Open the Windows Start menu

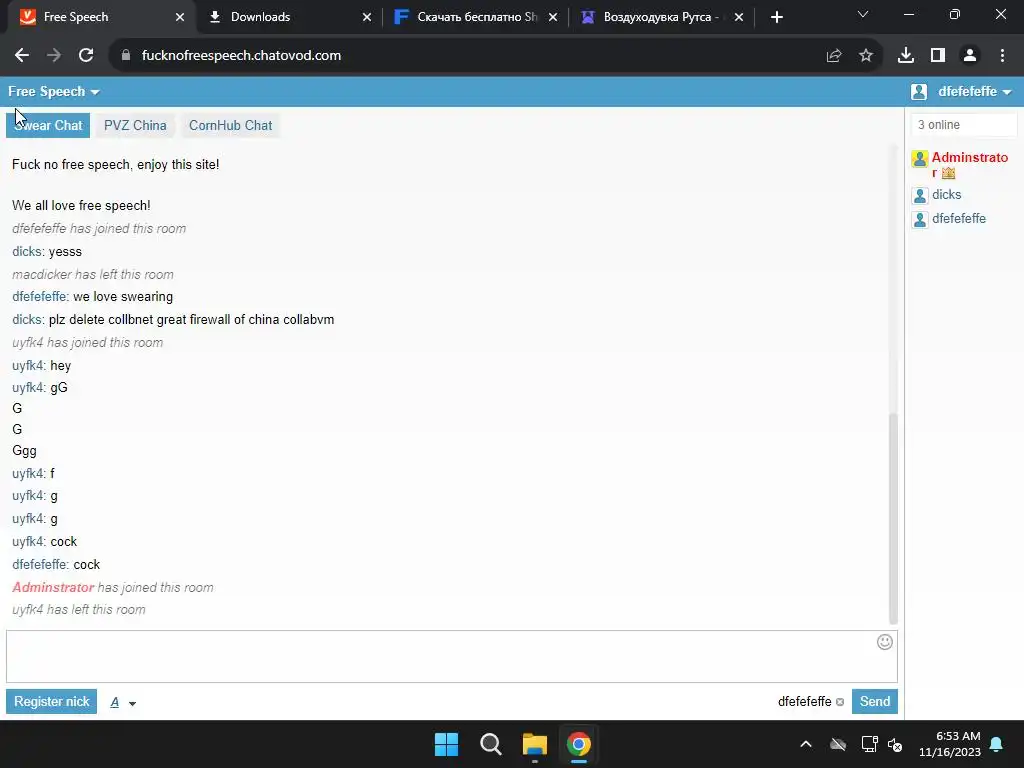pos(447,744)
